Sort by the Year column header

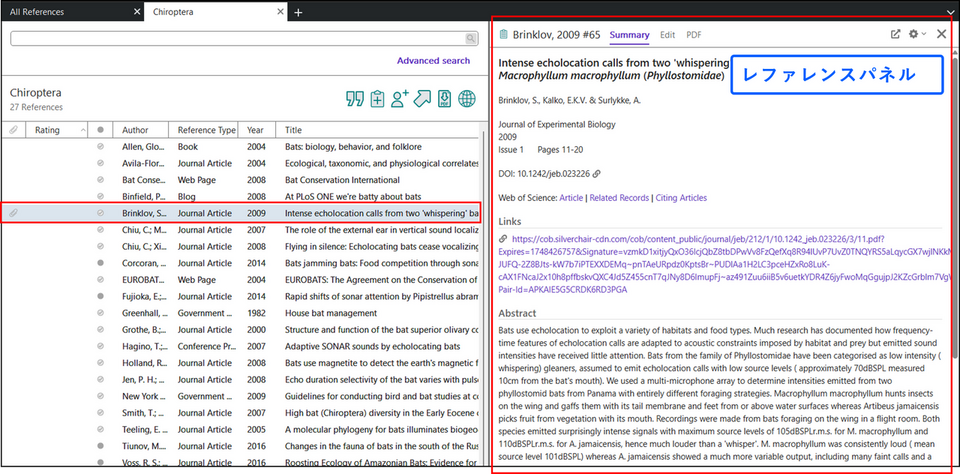[257, 130]
